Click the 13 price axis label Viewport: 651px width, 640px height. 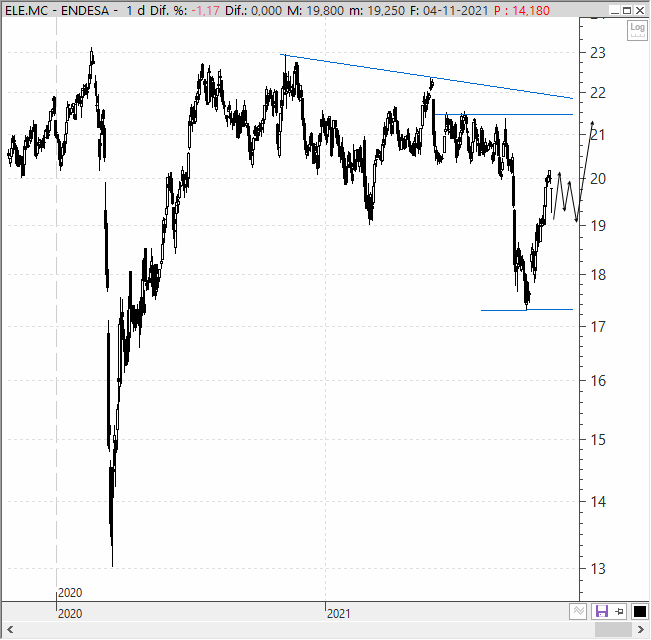point(598,569)
